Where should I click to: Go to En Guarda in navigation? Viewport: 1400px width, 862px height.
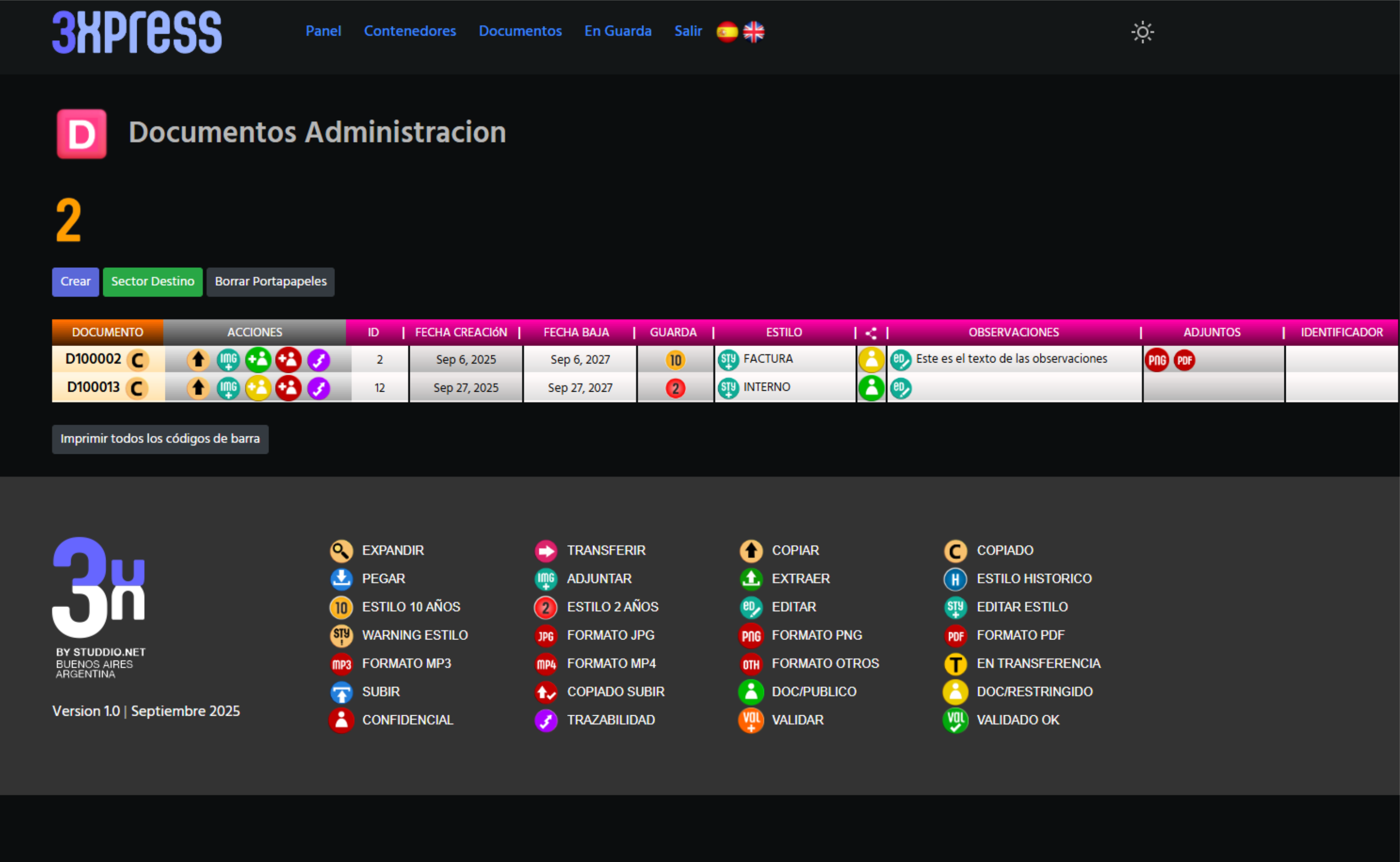[618, 31]
